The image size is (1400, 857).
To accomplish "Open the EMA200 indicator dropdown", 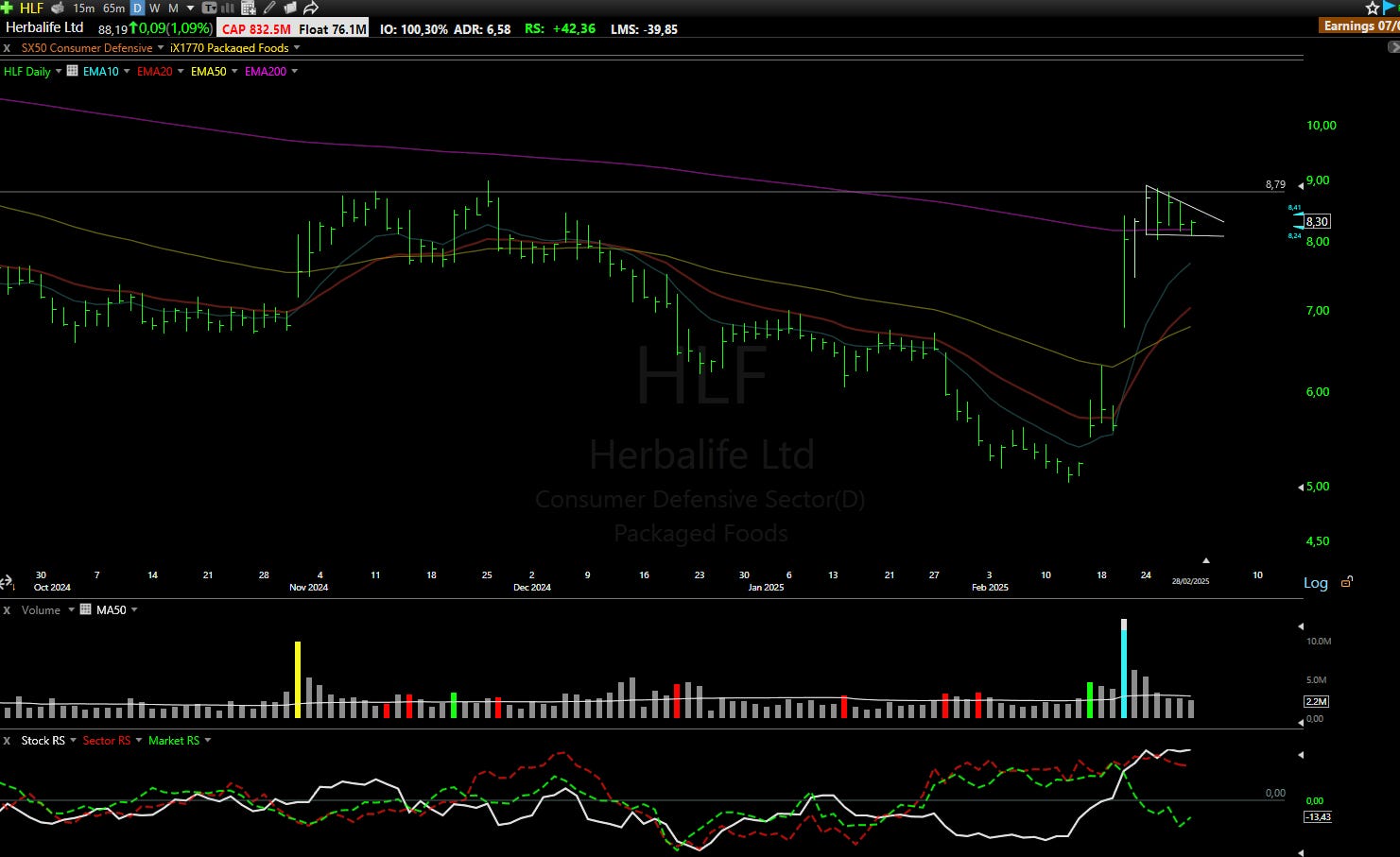I will point(294,71).
